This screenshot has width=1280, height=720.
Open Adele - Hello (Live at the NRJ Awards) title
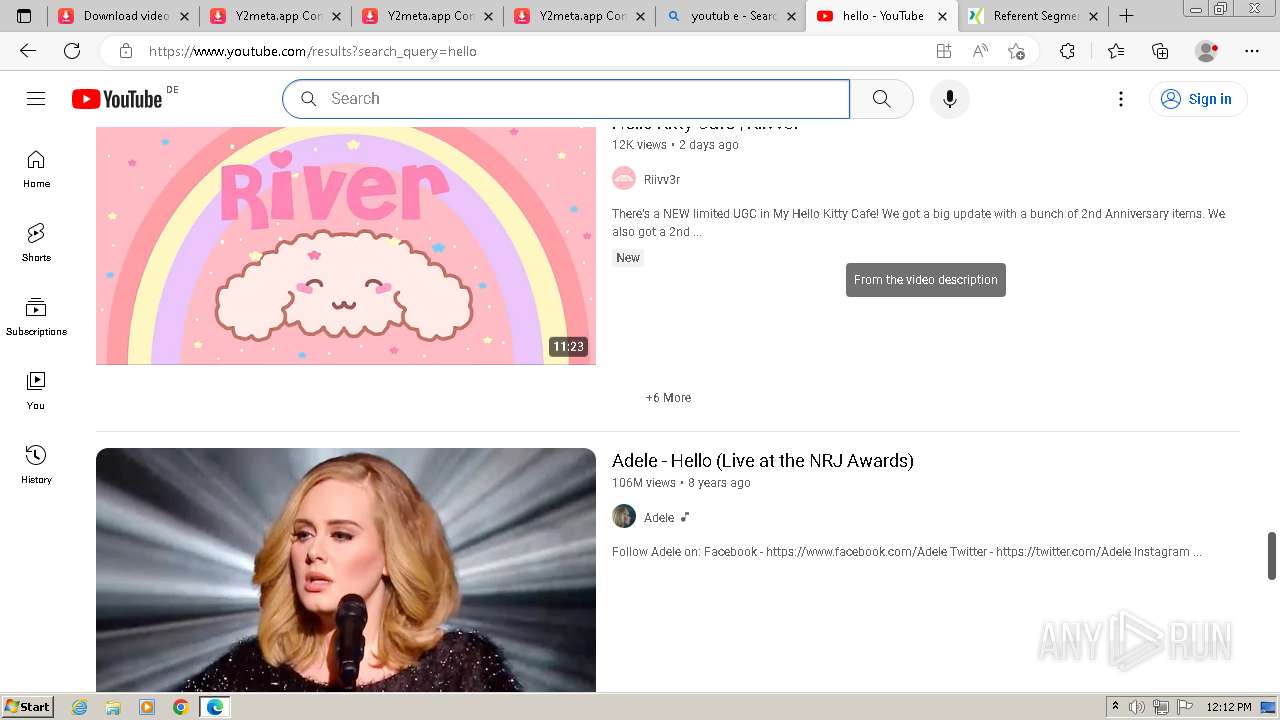point(763,460)
